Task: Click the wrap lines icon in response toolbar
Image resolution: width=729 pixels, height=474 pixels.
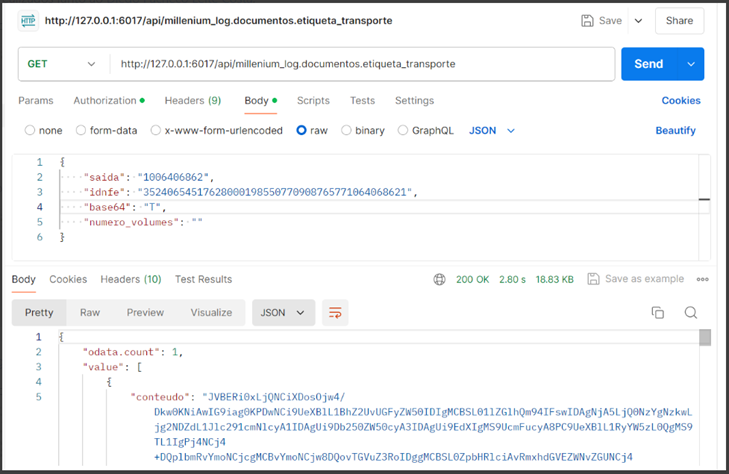Action: tap(336, 313)
